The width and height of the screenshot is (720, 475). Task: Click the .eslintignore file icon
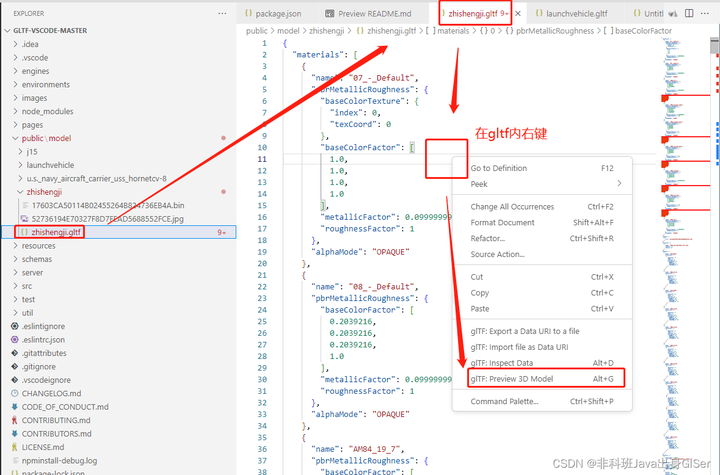(x=15, y=326)
